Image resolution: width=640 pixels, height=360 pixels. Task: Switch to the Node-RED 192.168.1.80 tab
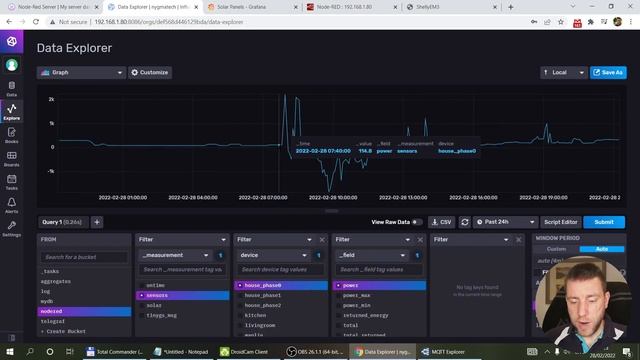(352, 7)
